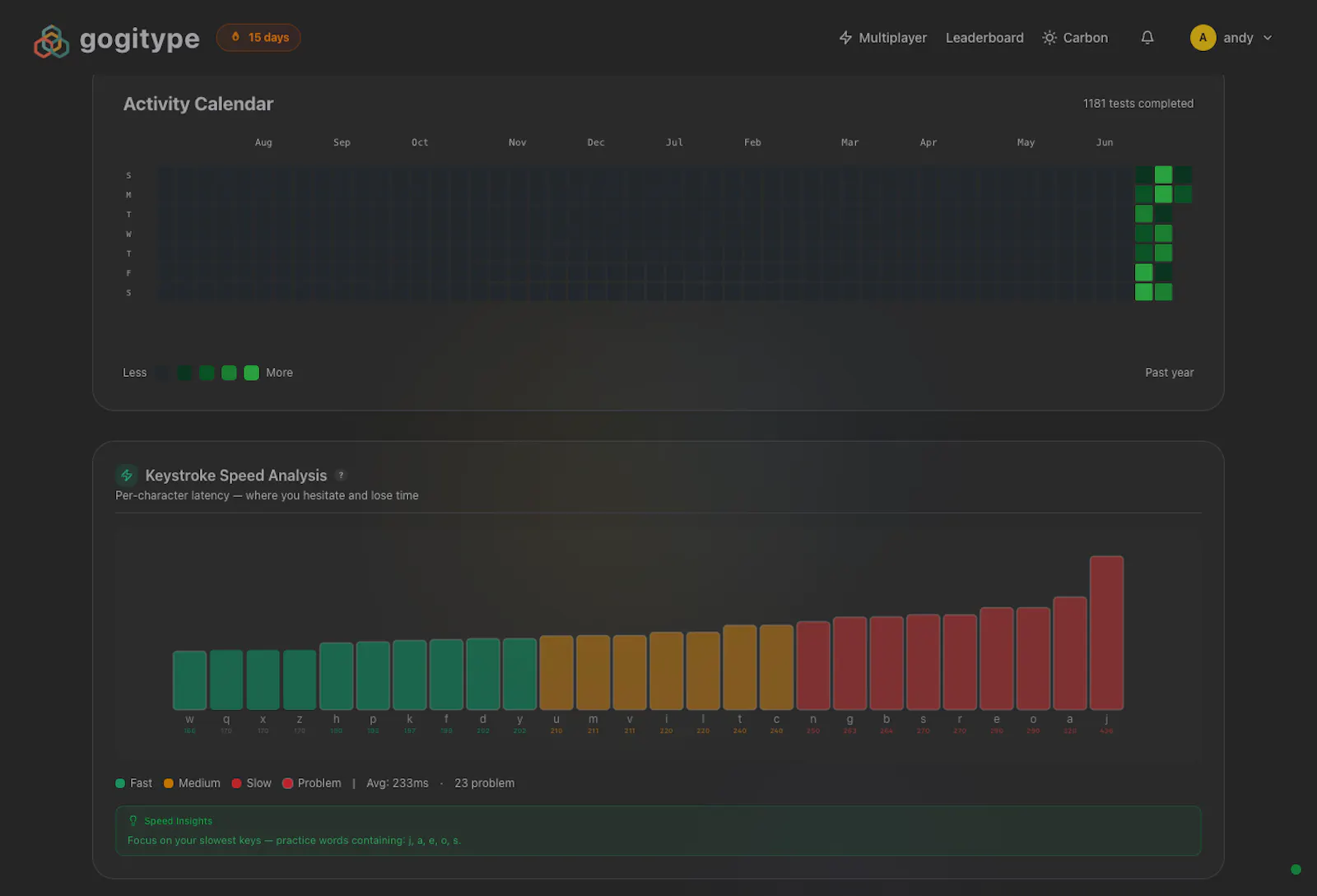The width and height of the screenshot is (1317, 896).
Task: Click the green bar for key q
Action: tap(226, 680)
